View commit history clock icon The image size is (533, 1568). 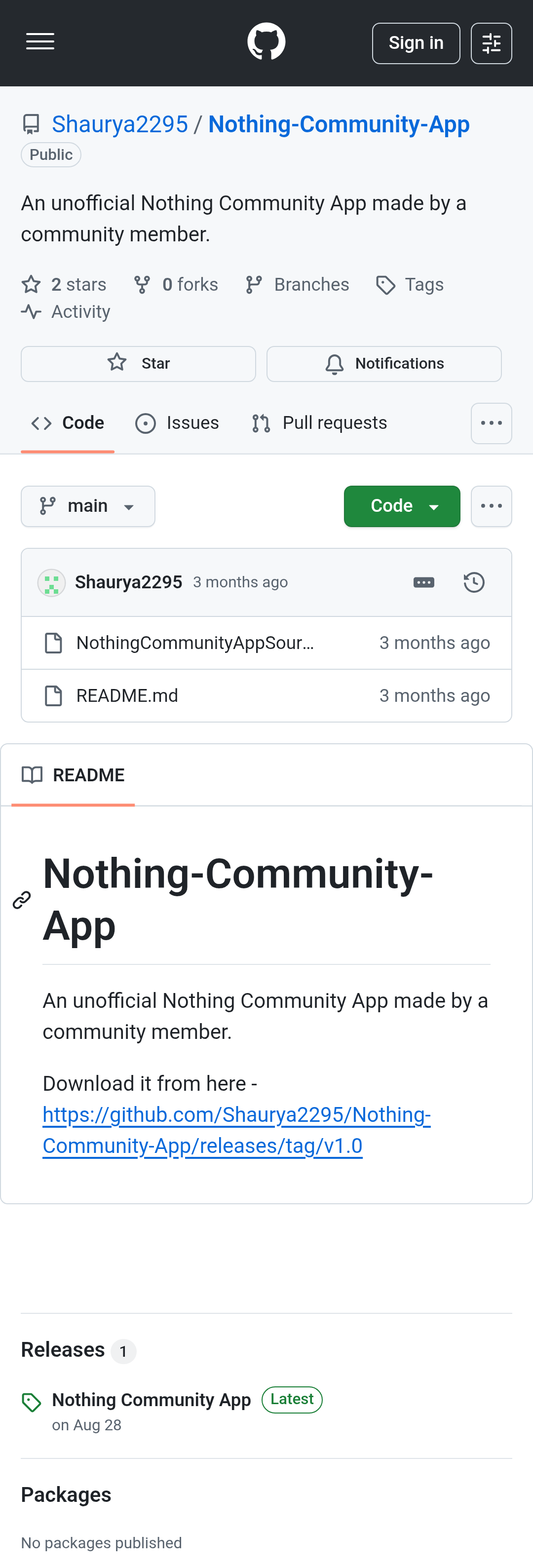[x=473, y=582]
